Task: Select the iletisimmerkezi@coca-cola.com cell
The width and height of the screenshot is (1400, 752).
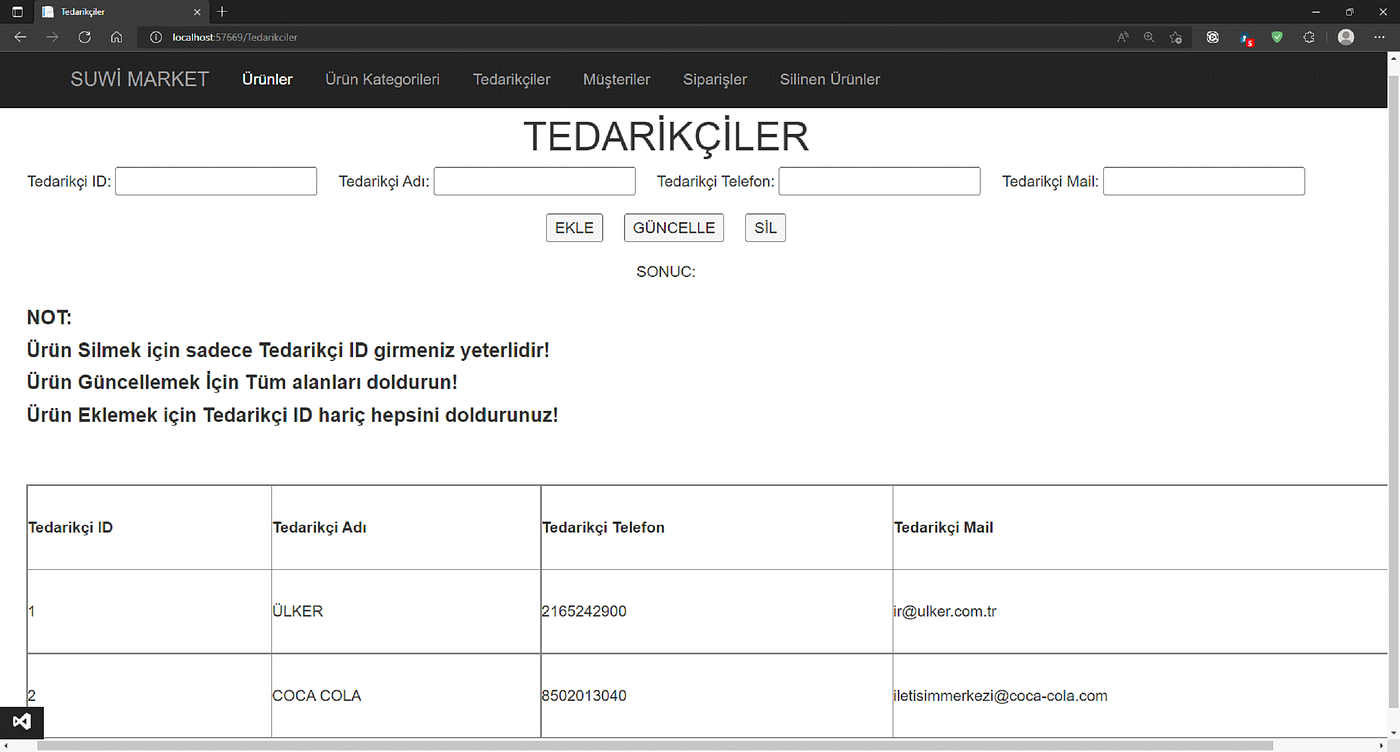Action: point(1140,696)
